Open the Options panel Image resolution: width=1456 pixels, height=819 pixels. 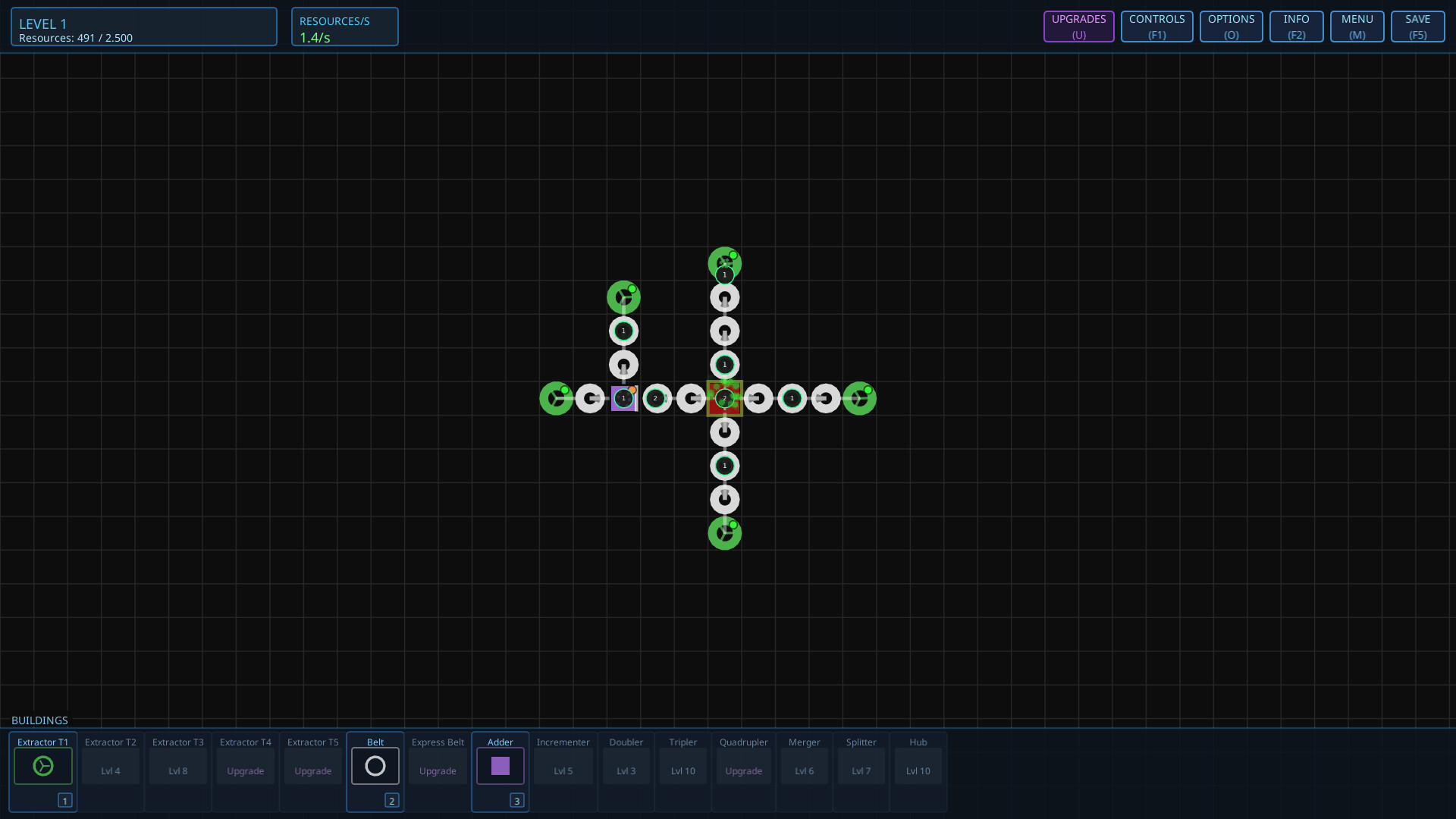pyautogui.click(x=1230, y=26)
